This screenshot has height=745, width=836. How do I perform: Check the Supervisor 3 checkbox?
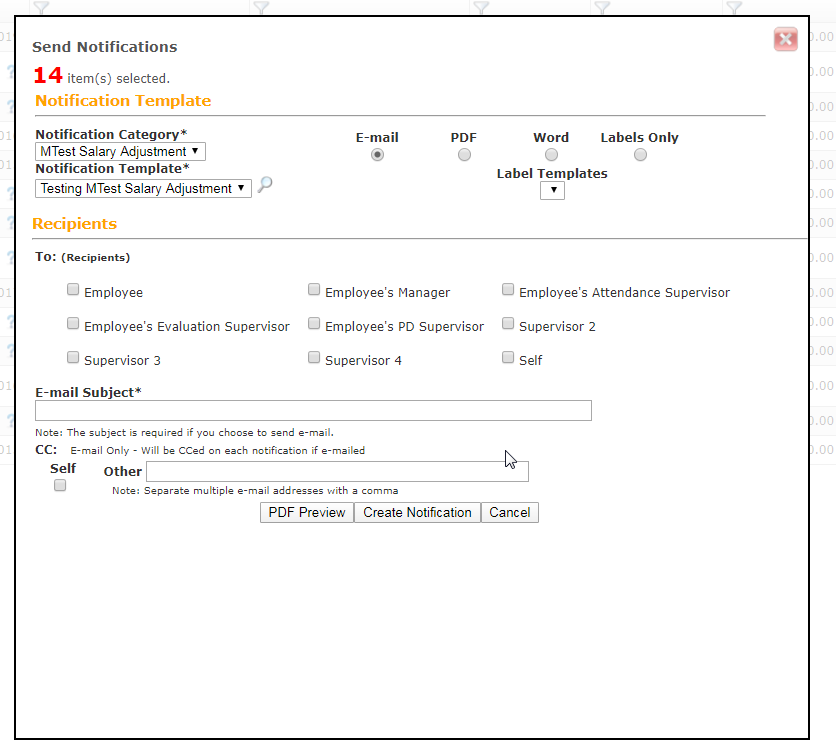73,357
